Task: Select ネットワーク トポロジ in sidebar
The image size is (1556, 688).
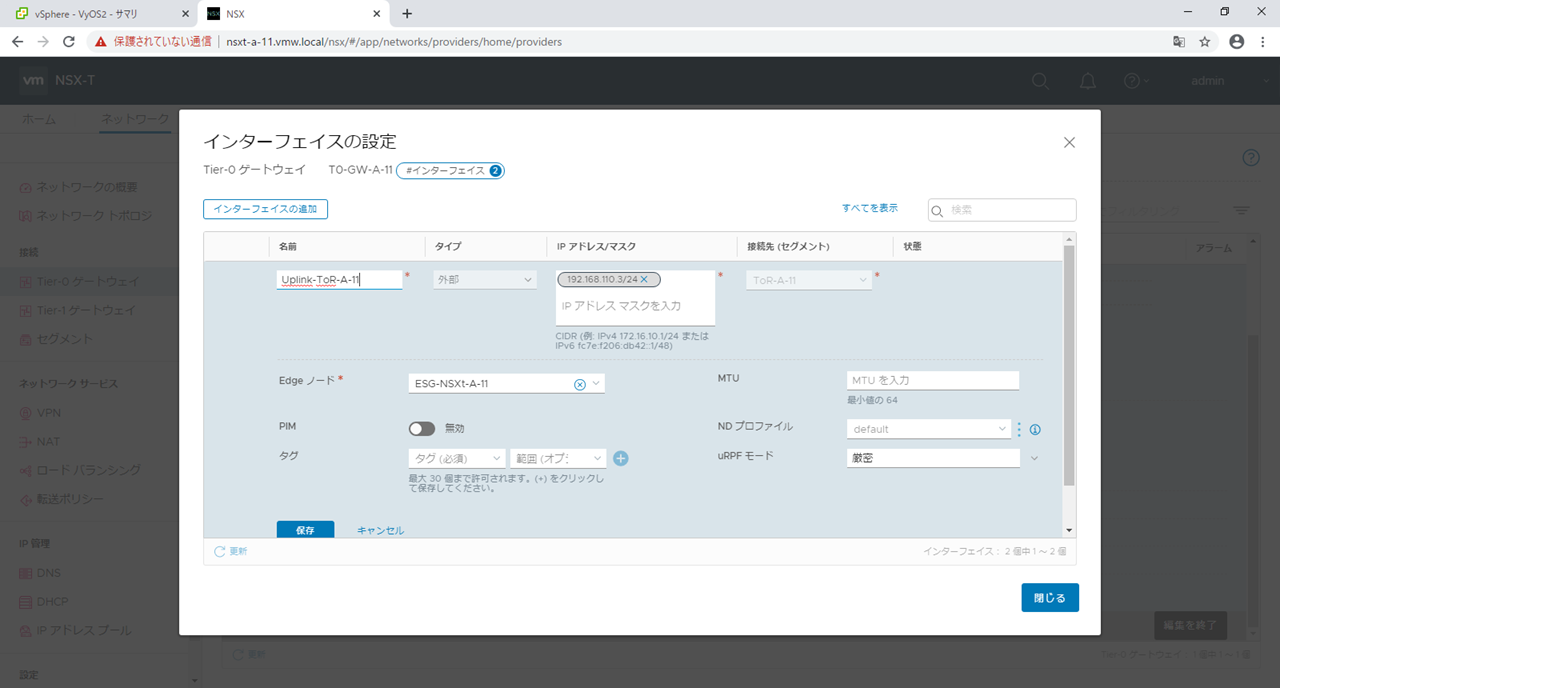Action: click(94, 216)
